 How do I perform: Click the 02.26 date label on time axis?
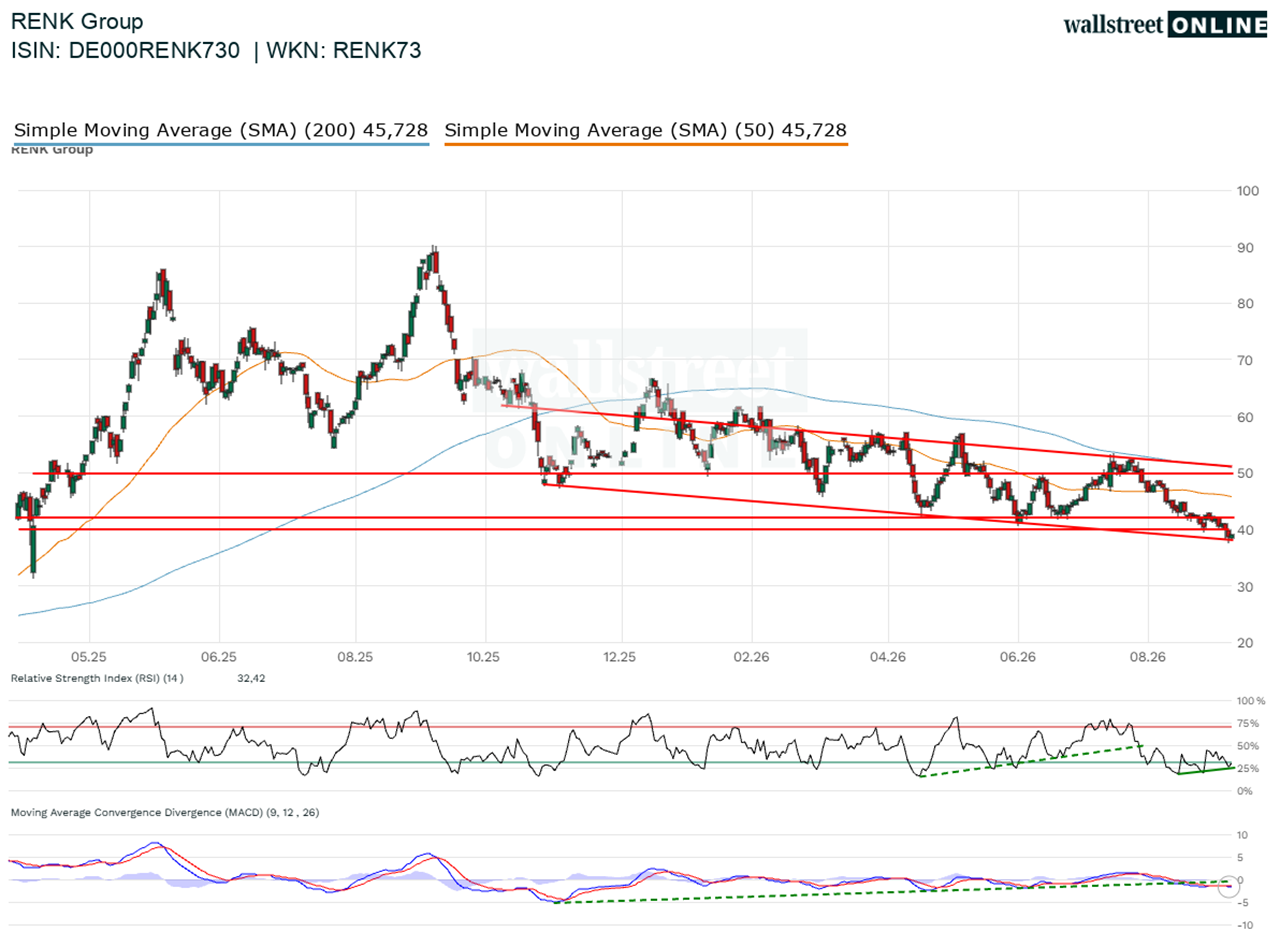[x=750, y=656]
